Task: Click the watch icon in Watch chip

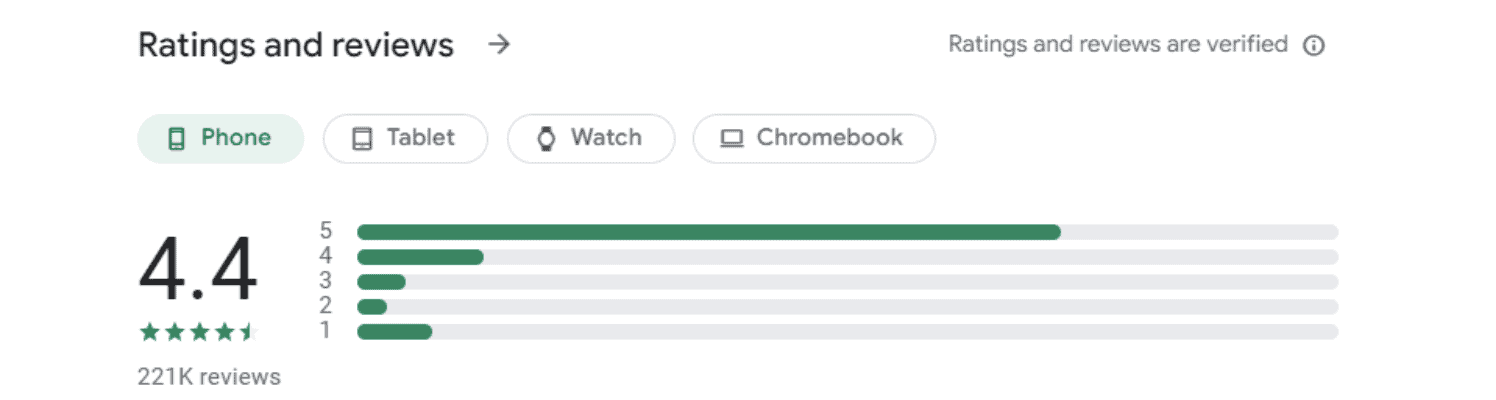Action: click(x=546, y=138)
